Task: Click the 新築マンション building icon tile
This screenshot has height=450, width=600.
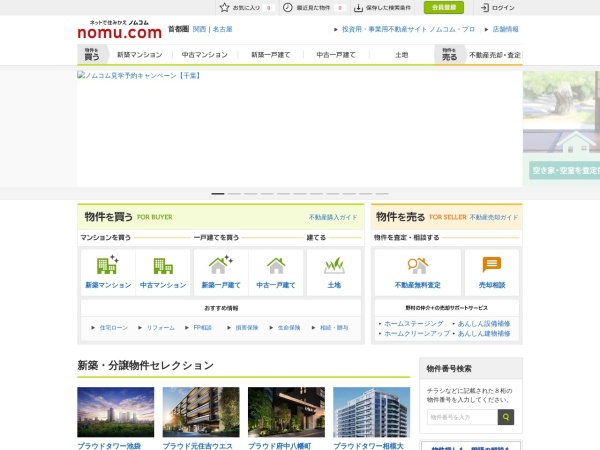Action: (108, 272)
